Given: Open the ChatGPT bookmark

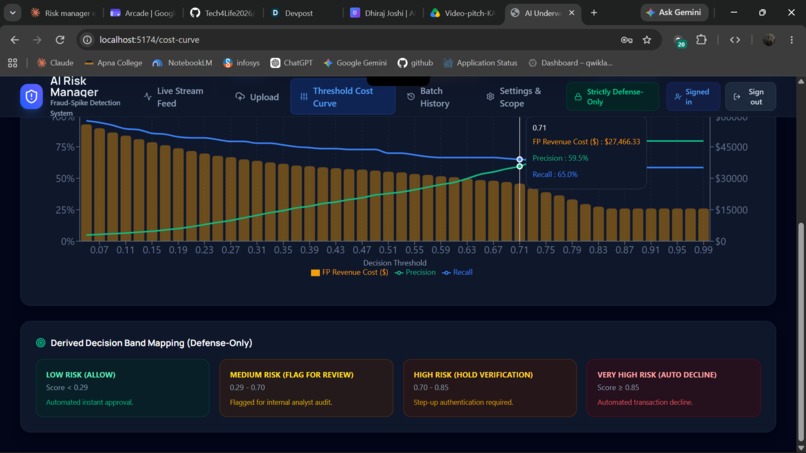Looking at the screenshot, I should [x=291, y=63].
